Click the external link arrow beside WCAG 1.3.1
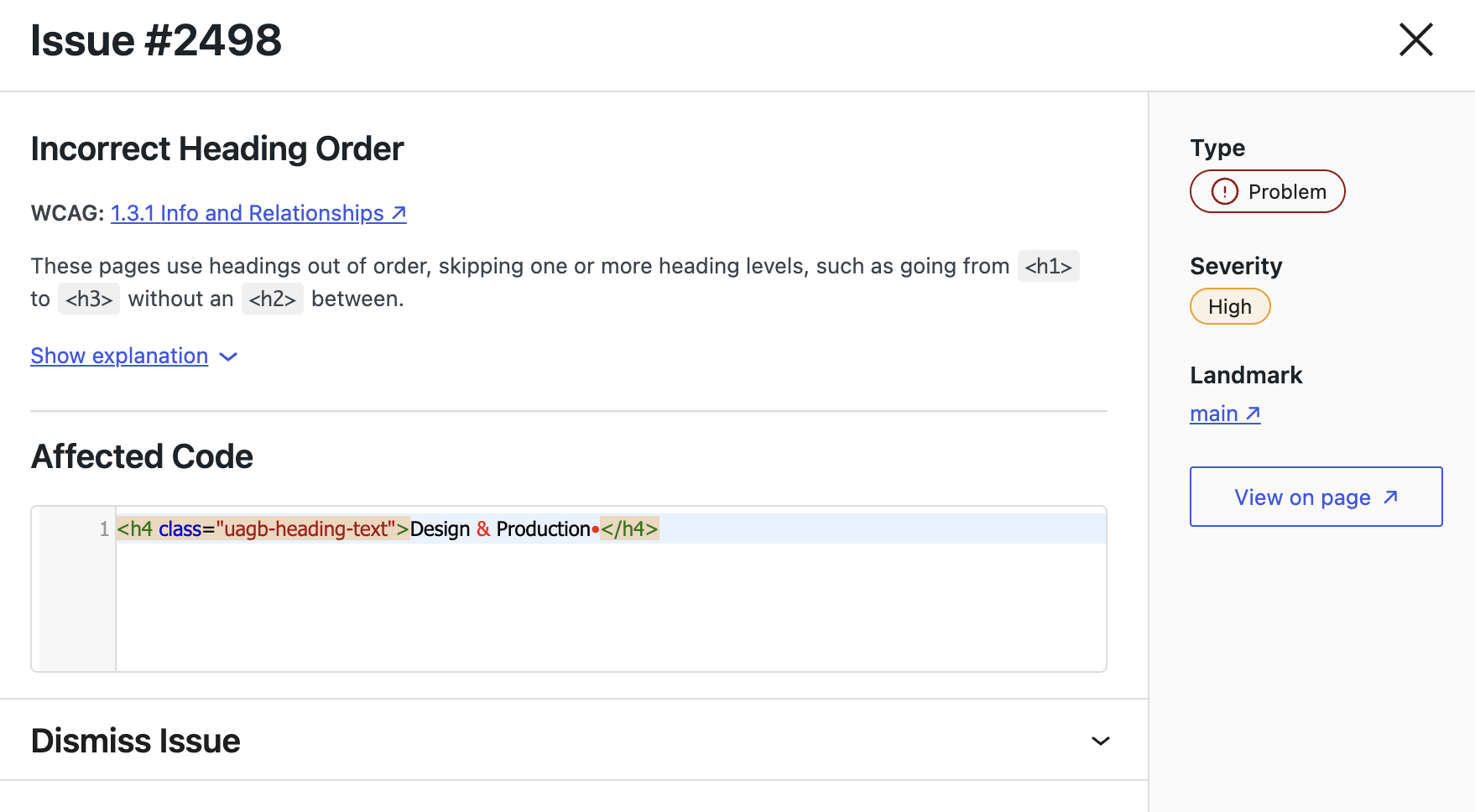Viewport: 1475px width, 812px height. click(x=398, y=213)
